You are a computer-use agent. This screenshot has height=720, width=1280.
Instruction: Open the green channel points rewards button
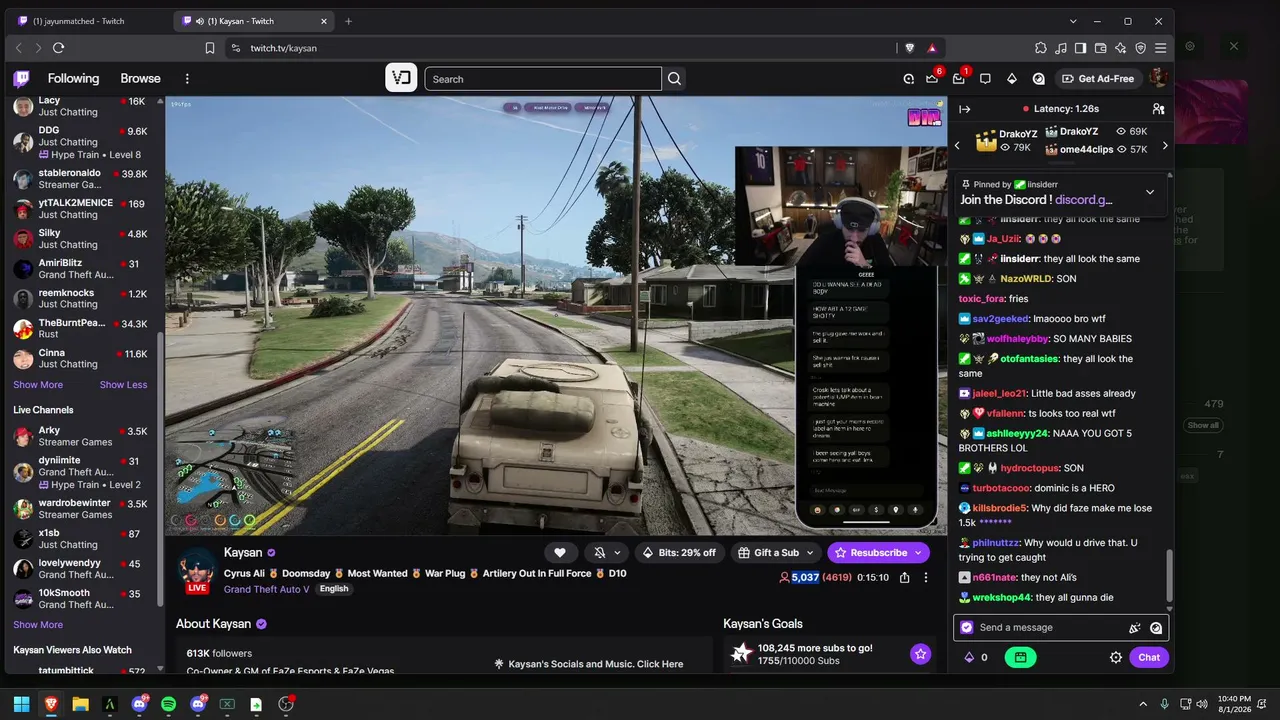[1020, 657]
